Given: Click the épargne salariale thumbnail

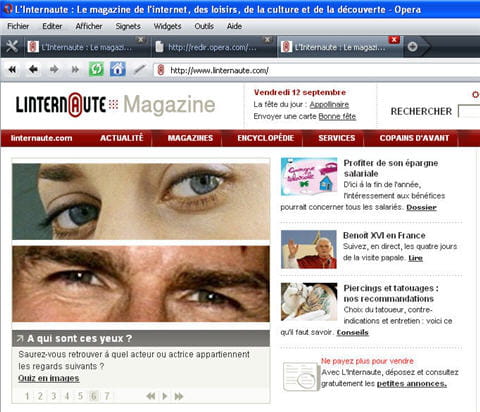Looking at the screenshot, I should [309, 177].
